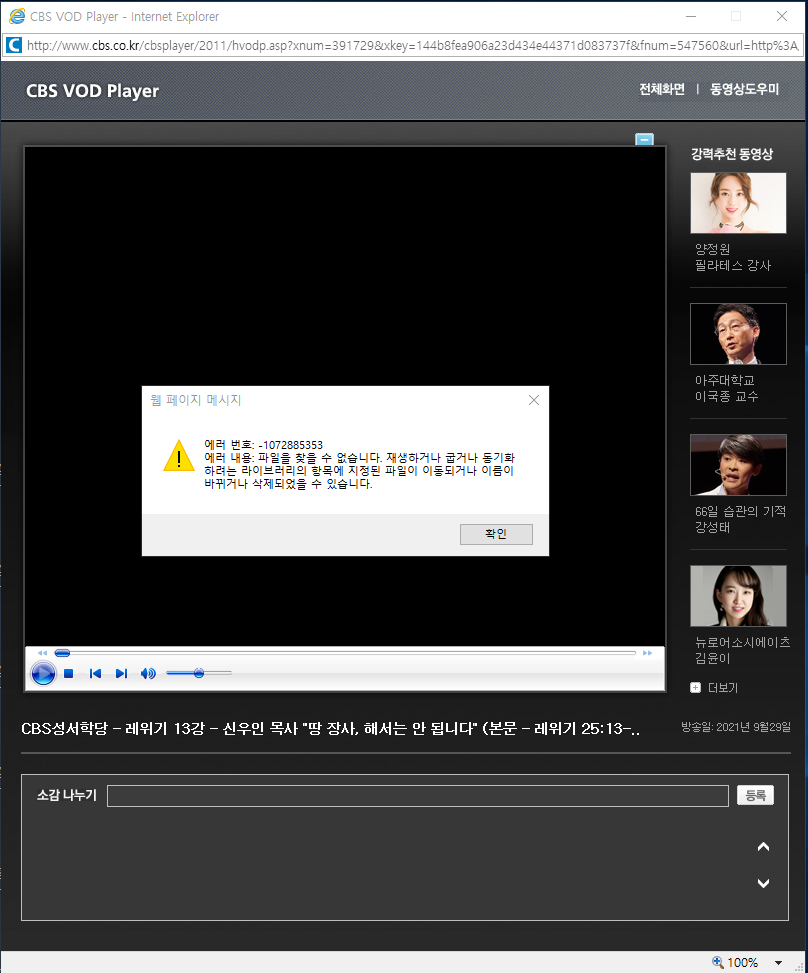Open the zoom level 100% dropdown arrow
The height and width of the screenshot is (973, 808).
[778, 963]
